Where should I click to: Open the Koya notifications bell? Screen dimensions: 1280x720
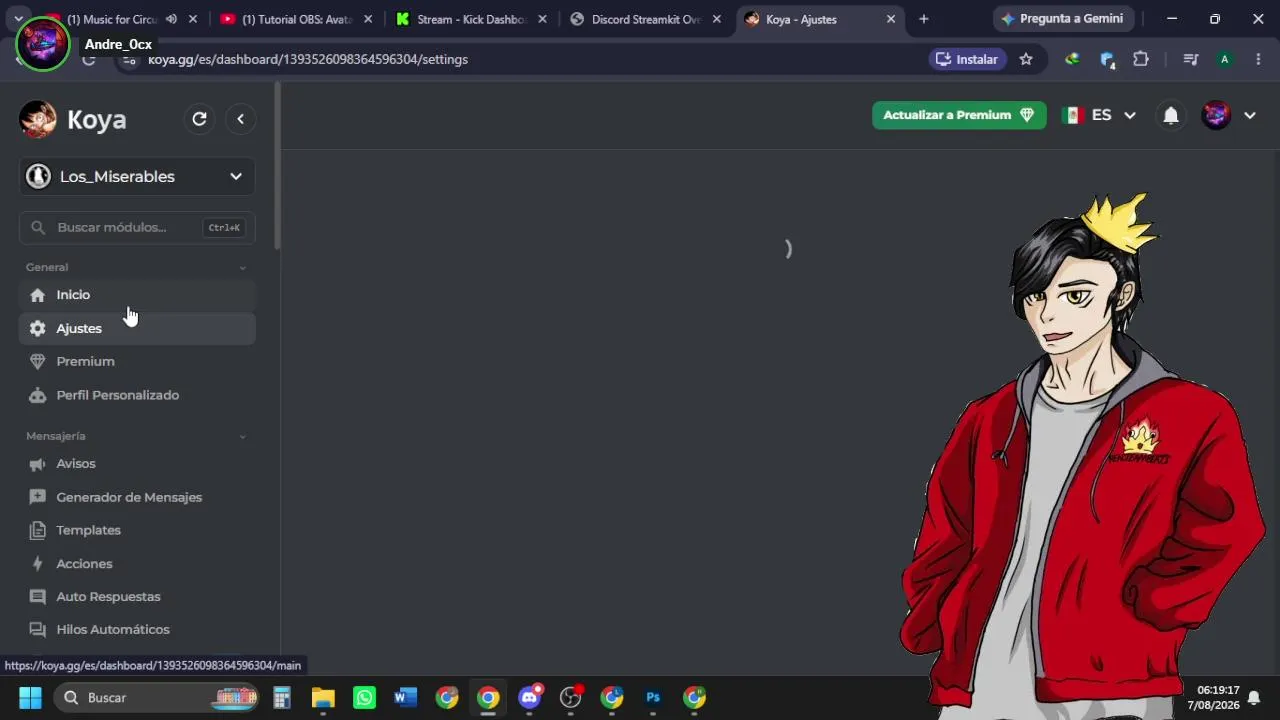click(x=1171, y=115)
